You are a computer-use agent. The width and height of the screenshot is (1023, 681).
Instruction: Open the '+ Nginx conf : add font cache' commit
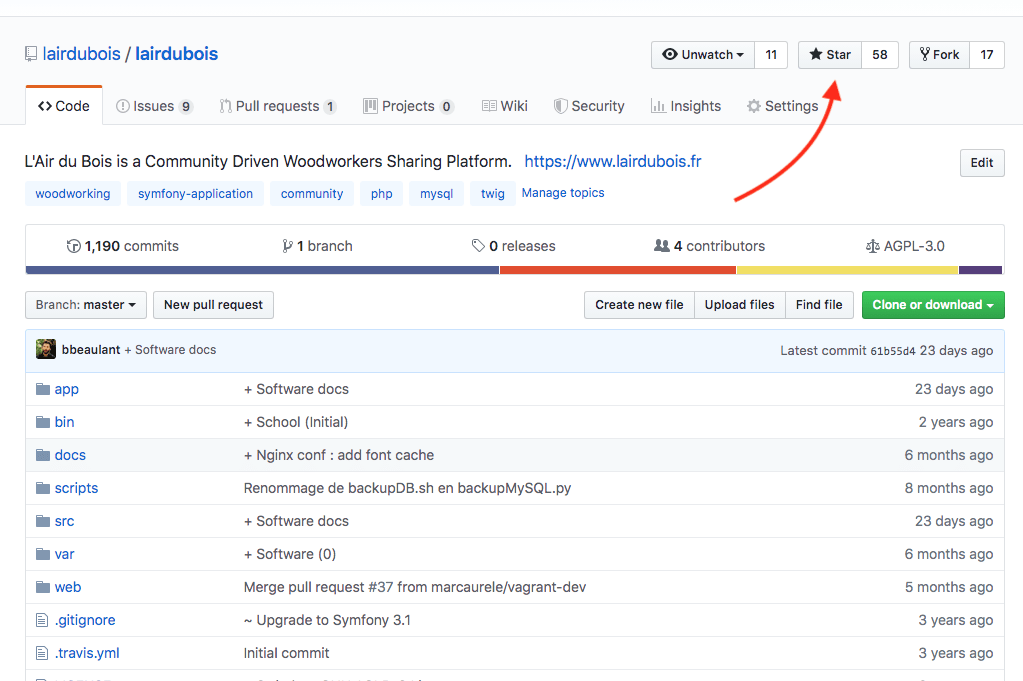pos(339,455)
